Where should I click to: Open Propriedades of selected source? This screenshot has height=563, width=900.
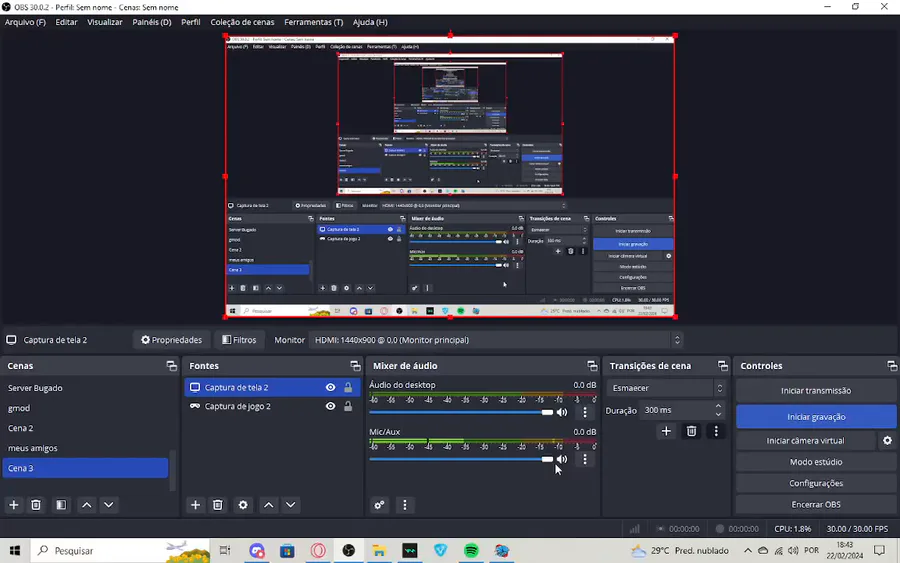pos(171,340)
